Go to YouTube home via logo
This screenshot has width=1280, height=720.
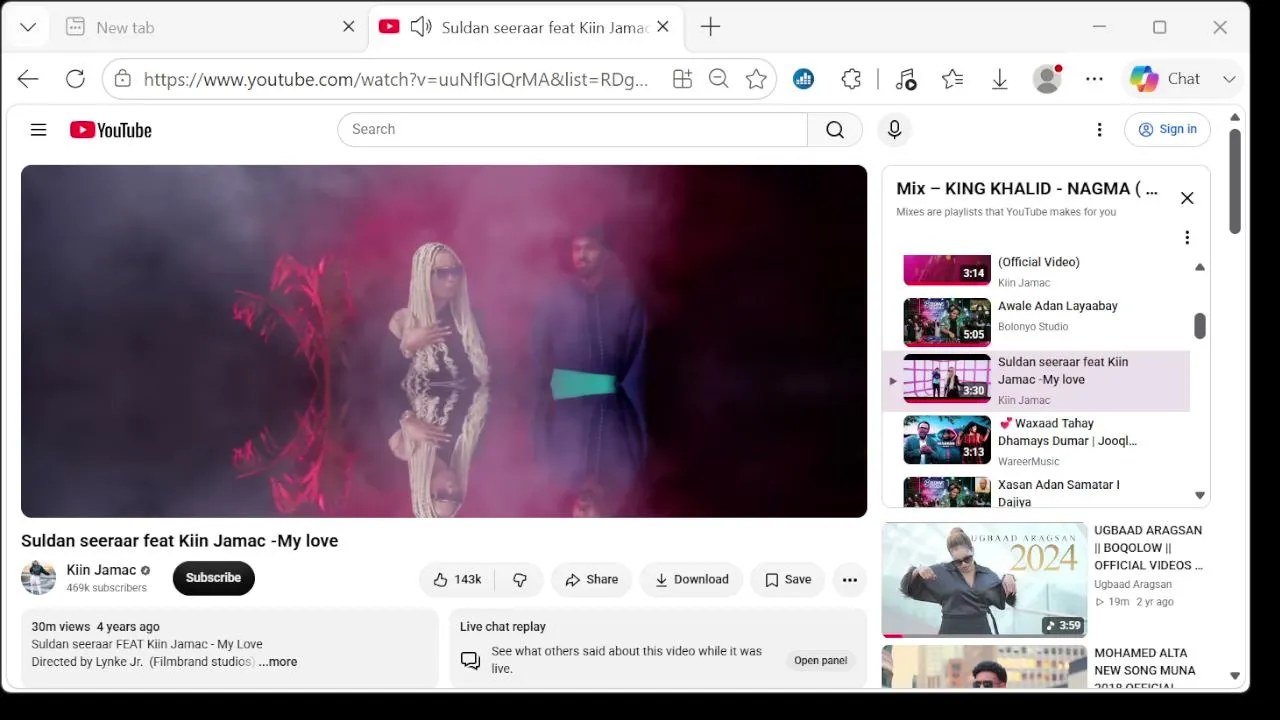[111, 130]
